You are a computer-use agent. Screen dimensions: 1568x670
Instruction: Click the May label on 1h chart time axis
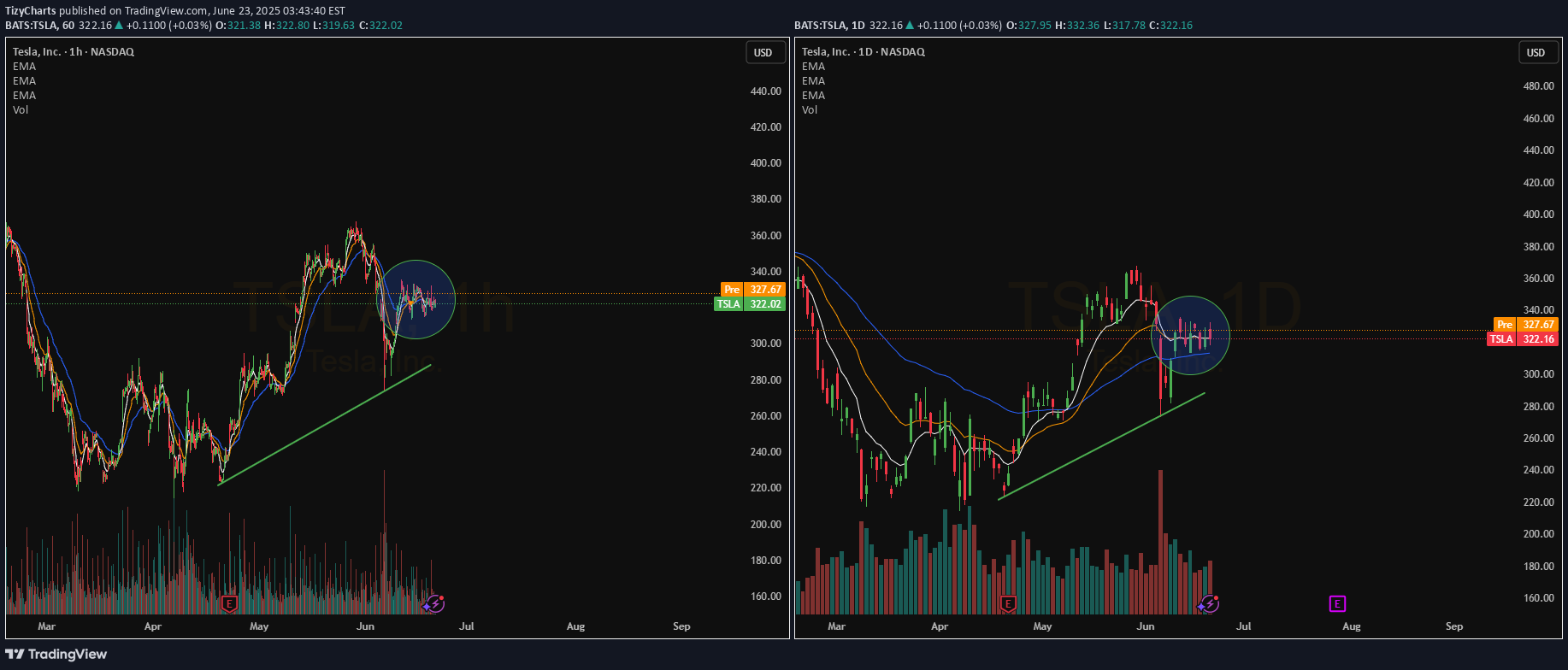pos(259,626)
